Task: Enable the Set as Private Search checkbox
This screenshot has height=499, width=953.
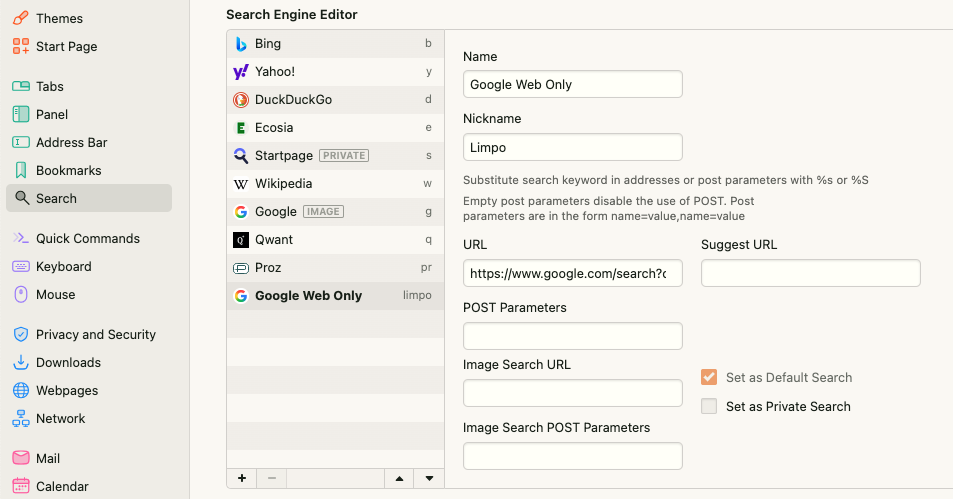Action: coord(709,406)
